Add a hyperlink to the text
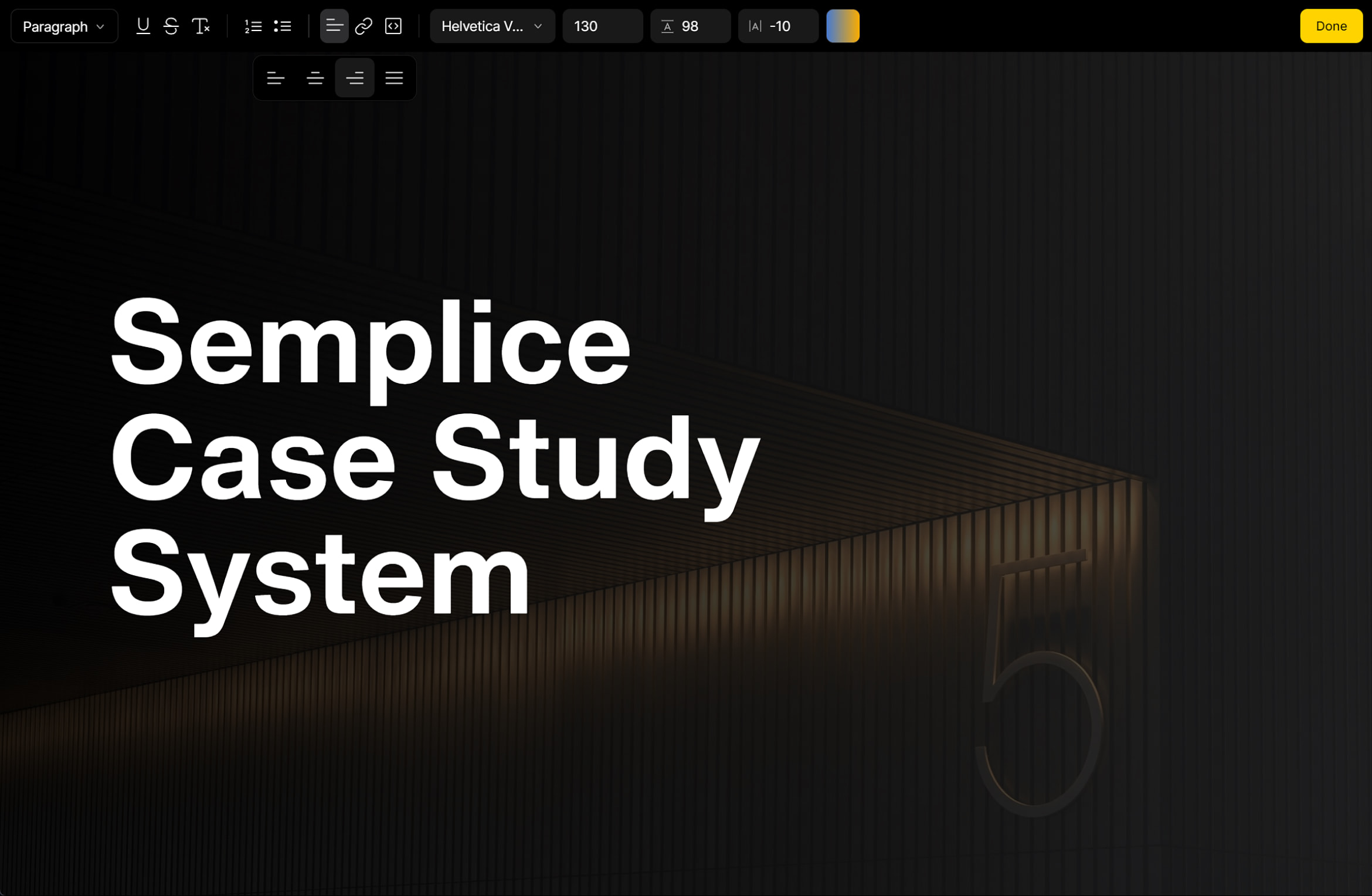1372x896 pixels. 364,26
